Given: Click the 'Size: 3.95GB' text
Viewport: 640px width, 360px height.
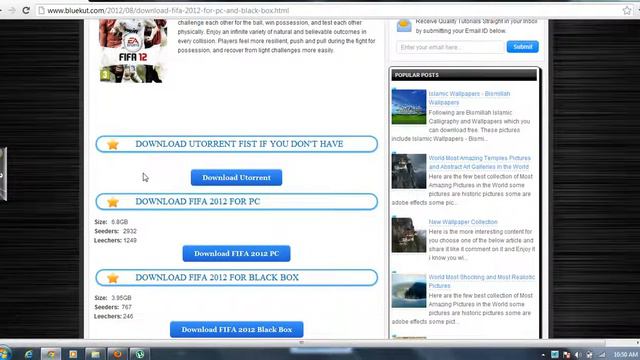Looking at the screenshot, I should click(113, 298).
